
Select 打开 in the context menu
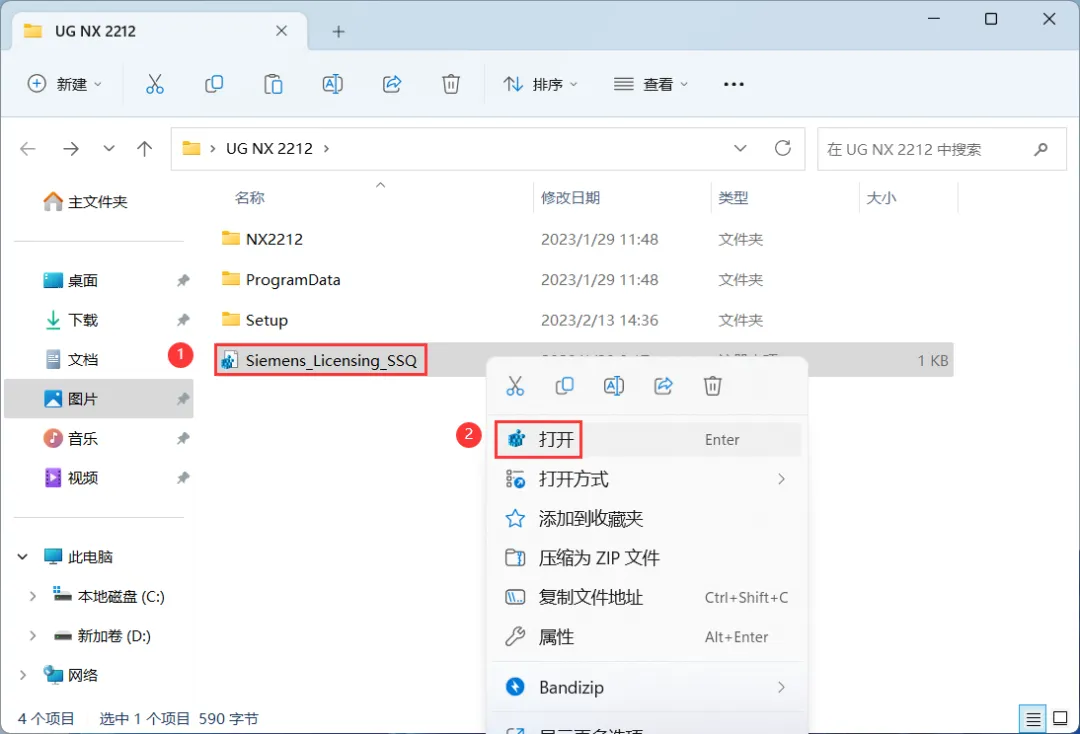[647, 439]
